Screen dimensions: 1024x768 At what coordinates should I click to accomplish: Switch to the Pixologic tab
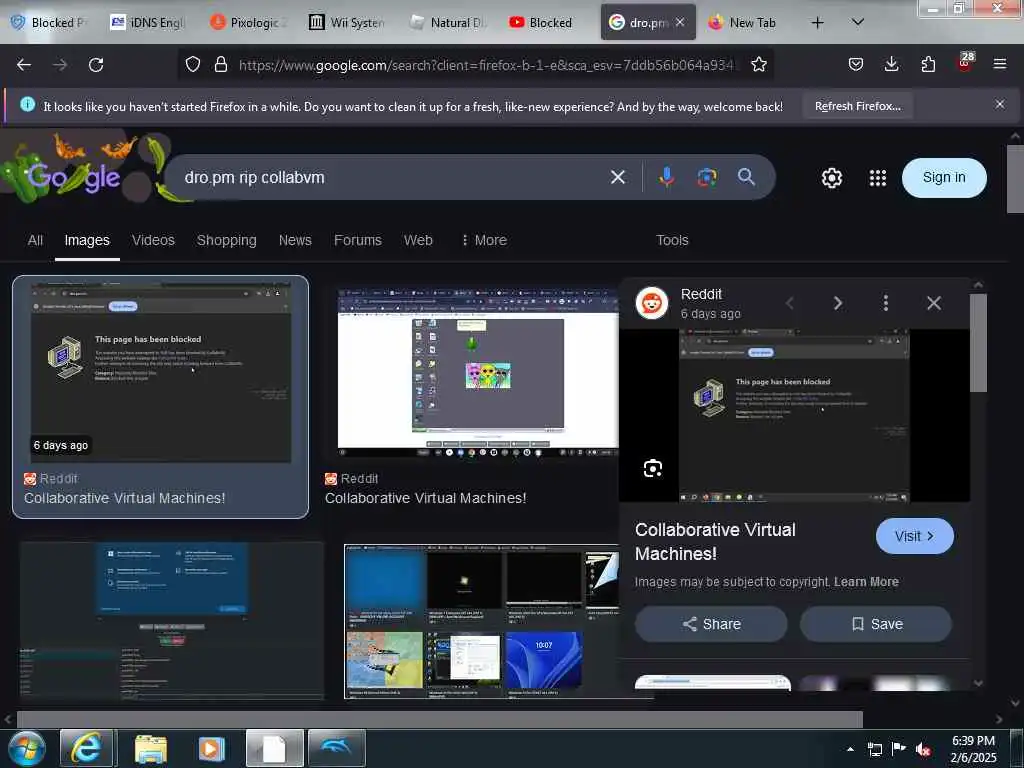pos(248,23)
